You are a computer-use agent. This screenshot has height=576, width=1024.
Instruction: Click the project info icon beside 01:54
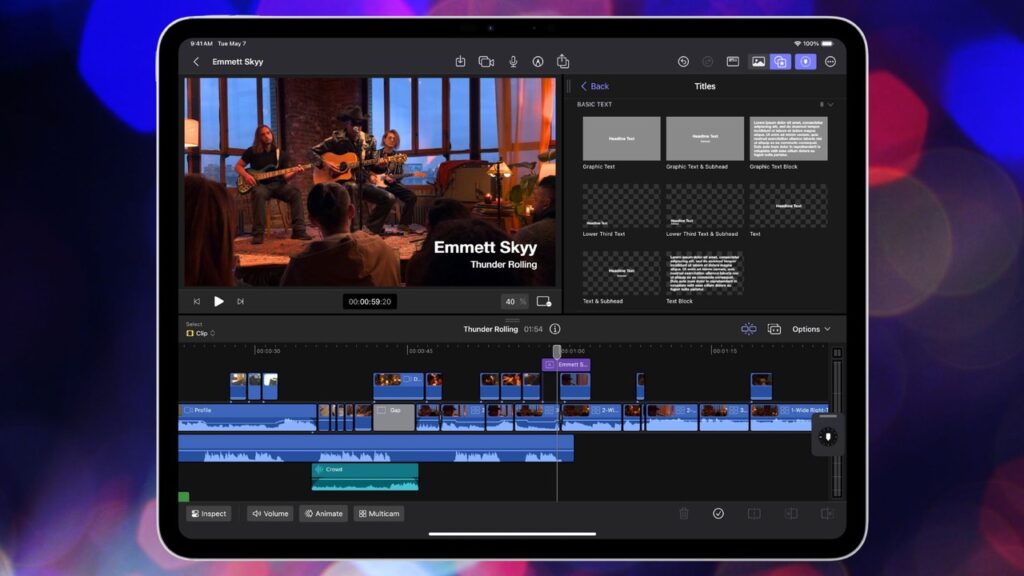point(555,329)
